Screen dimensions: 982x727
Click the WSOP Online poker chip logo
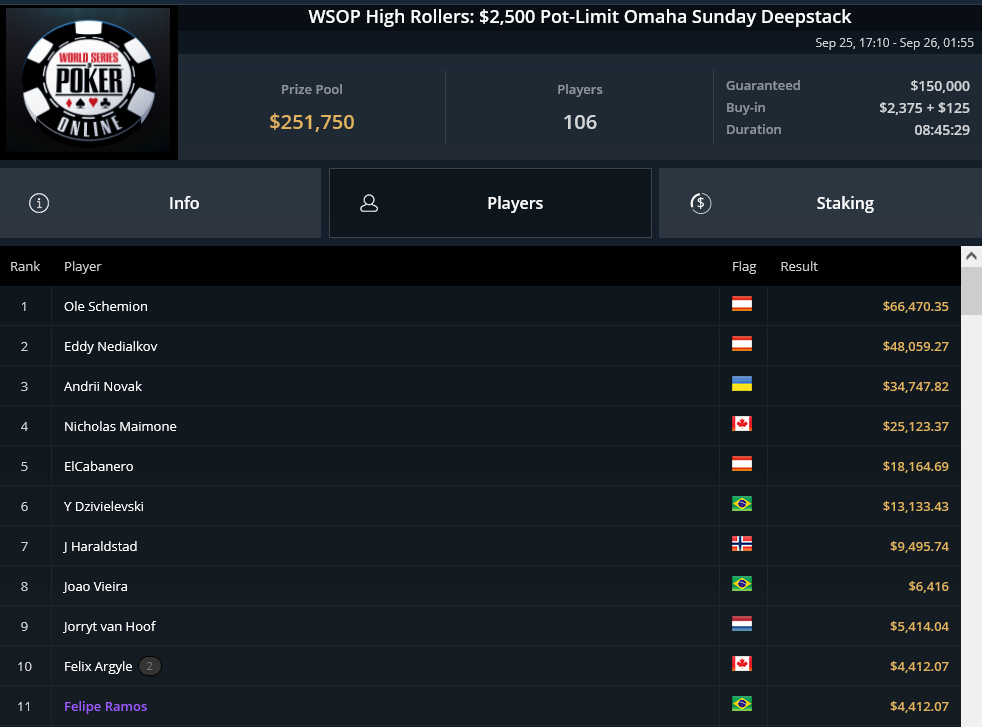[89, 80]
